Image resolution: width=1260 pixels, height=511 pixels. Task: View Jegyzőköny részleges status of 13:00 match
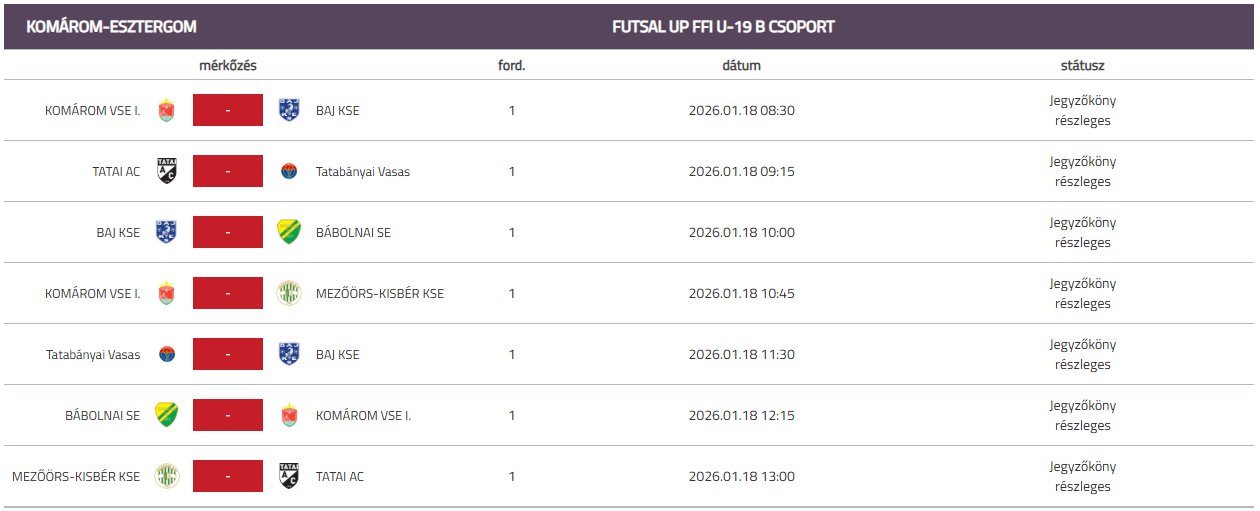coord(1082,476)
